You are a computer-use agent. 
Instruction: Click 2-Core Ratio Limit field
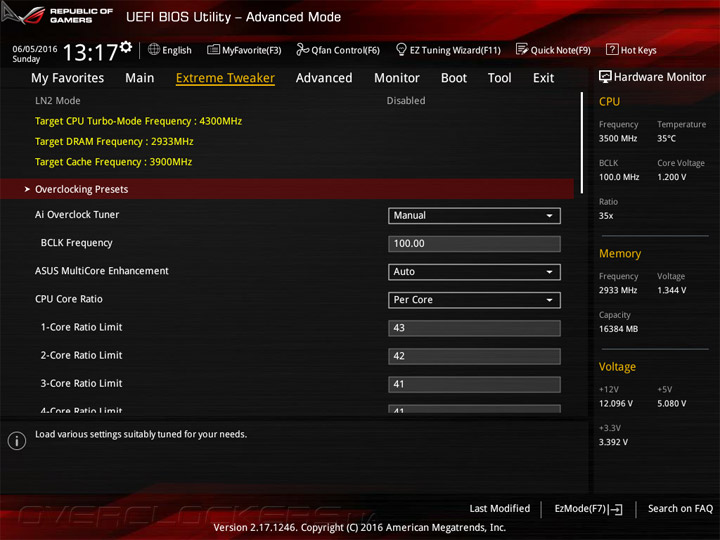(x=474, y=356)
